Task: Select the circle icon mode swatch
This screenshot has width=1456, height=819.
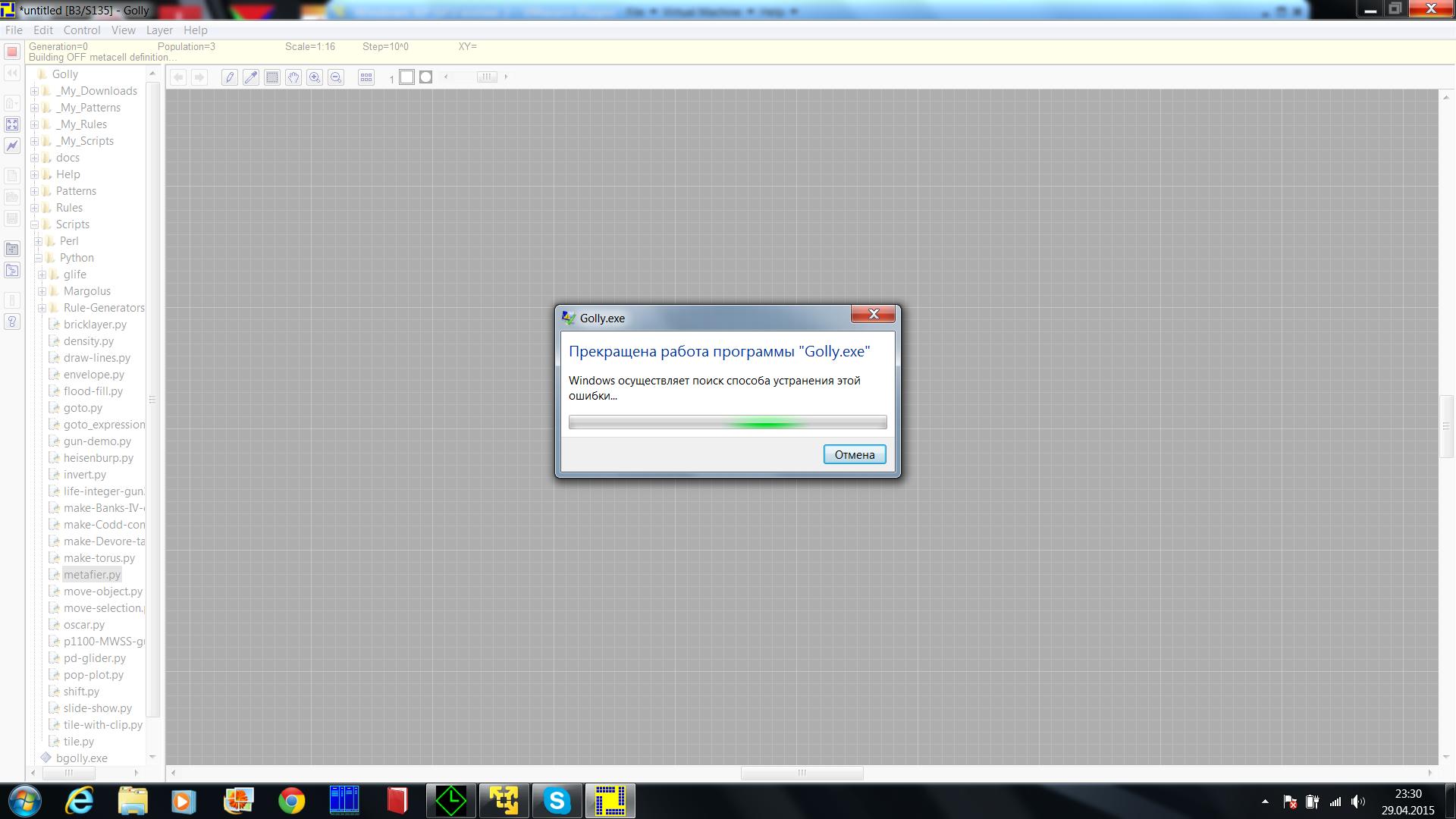Action: [425, 77]
